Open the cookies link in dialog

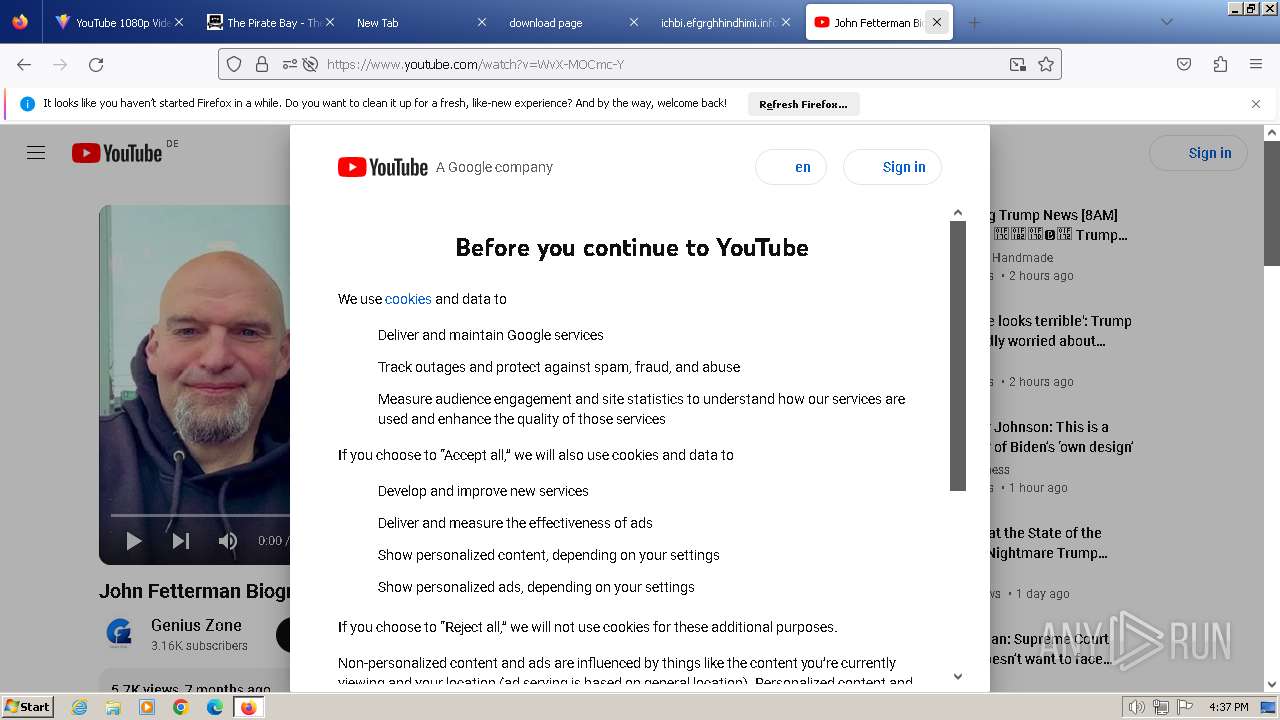(408, 299)
